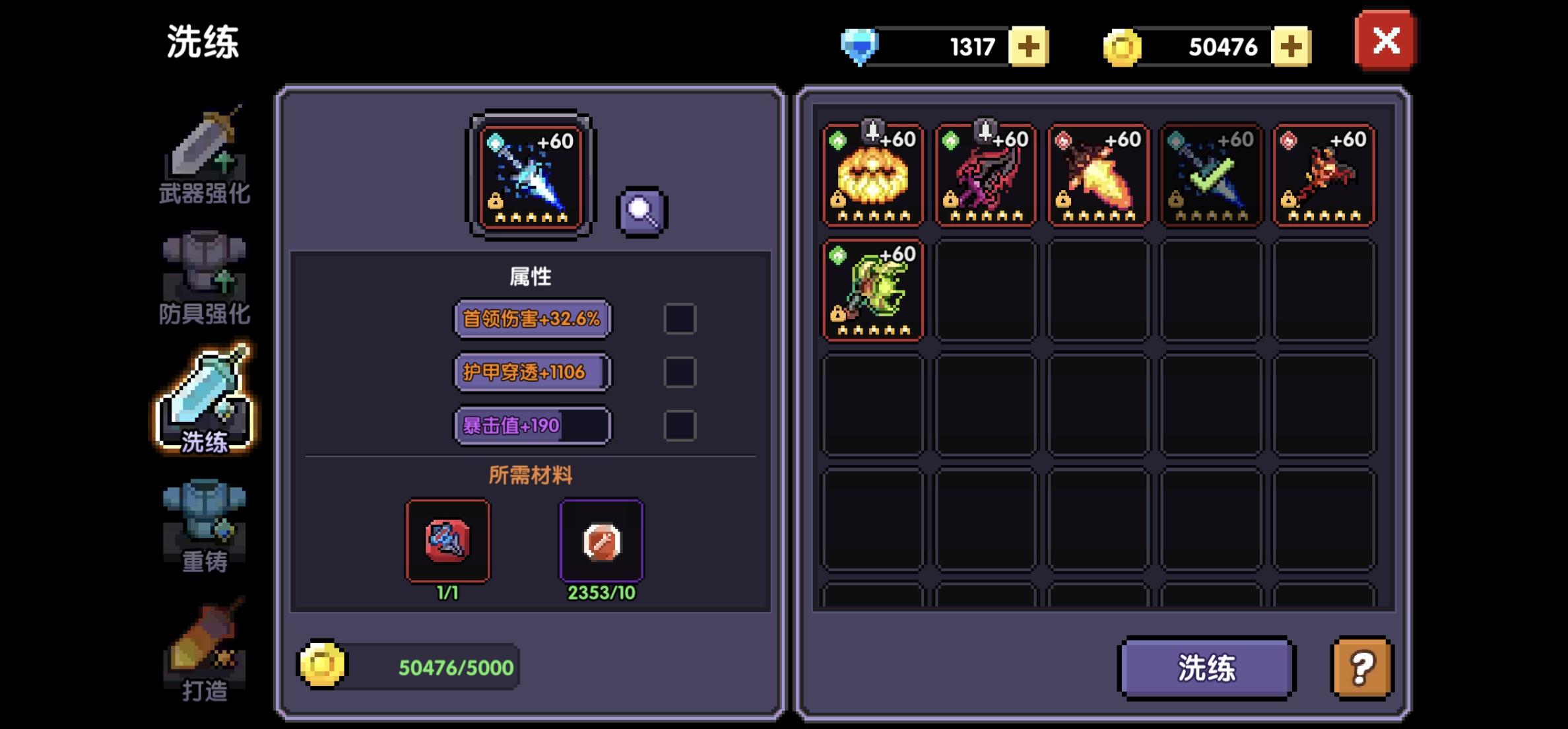Screen dimensions: 1568x729
Task: Select the pumpkin weapon in inventory
Action: 873,176
